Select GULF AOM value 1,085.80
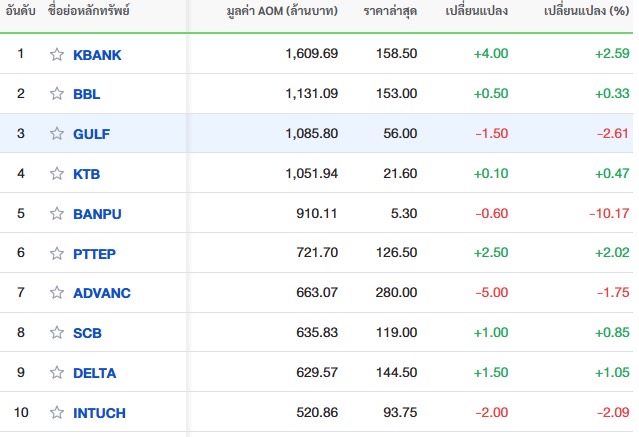Image resolution: width=639 pixels, height=437 pixels. click(x=312, y=133)
